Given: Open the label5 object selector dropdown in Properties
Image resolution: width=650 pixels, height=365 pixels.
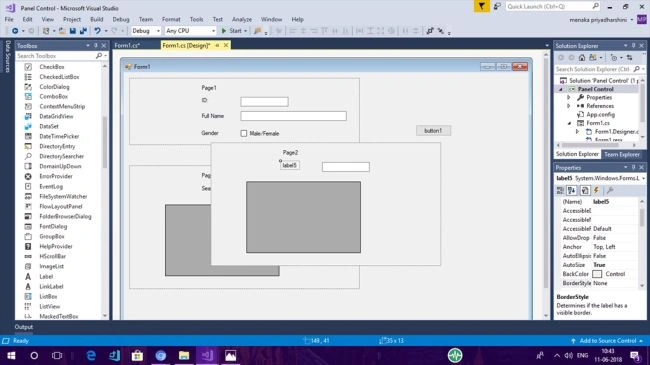Looking at the screenshot, I should pyautogui.click(x=643, y=178).
